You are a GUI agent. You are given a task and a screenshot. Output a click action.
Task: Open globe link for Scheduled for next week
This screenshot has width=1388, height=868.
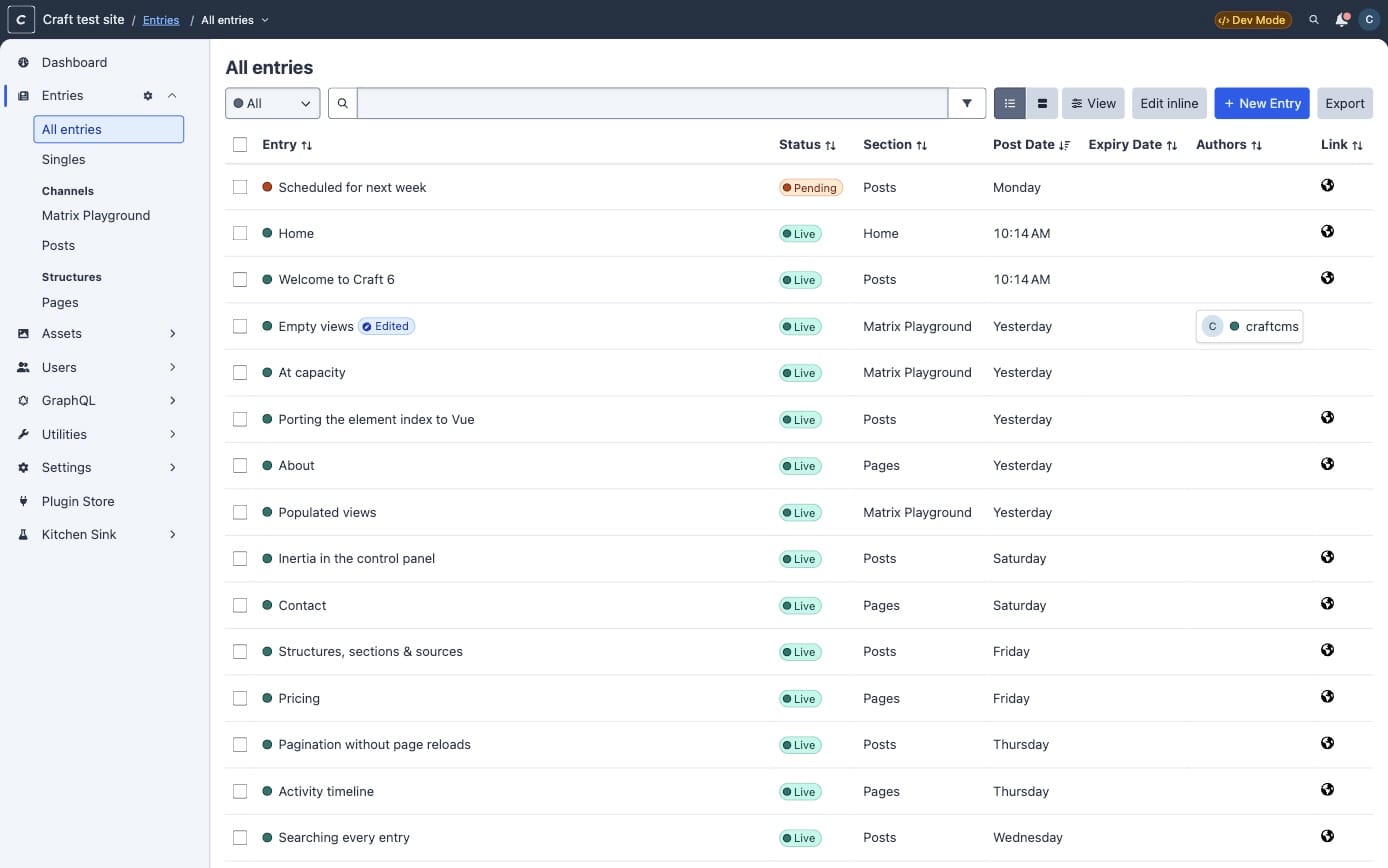tap(1327, 185)
